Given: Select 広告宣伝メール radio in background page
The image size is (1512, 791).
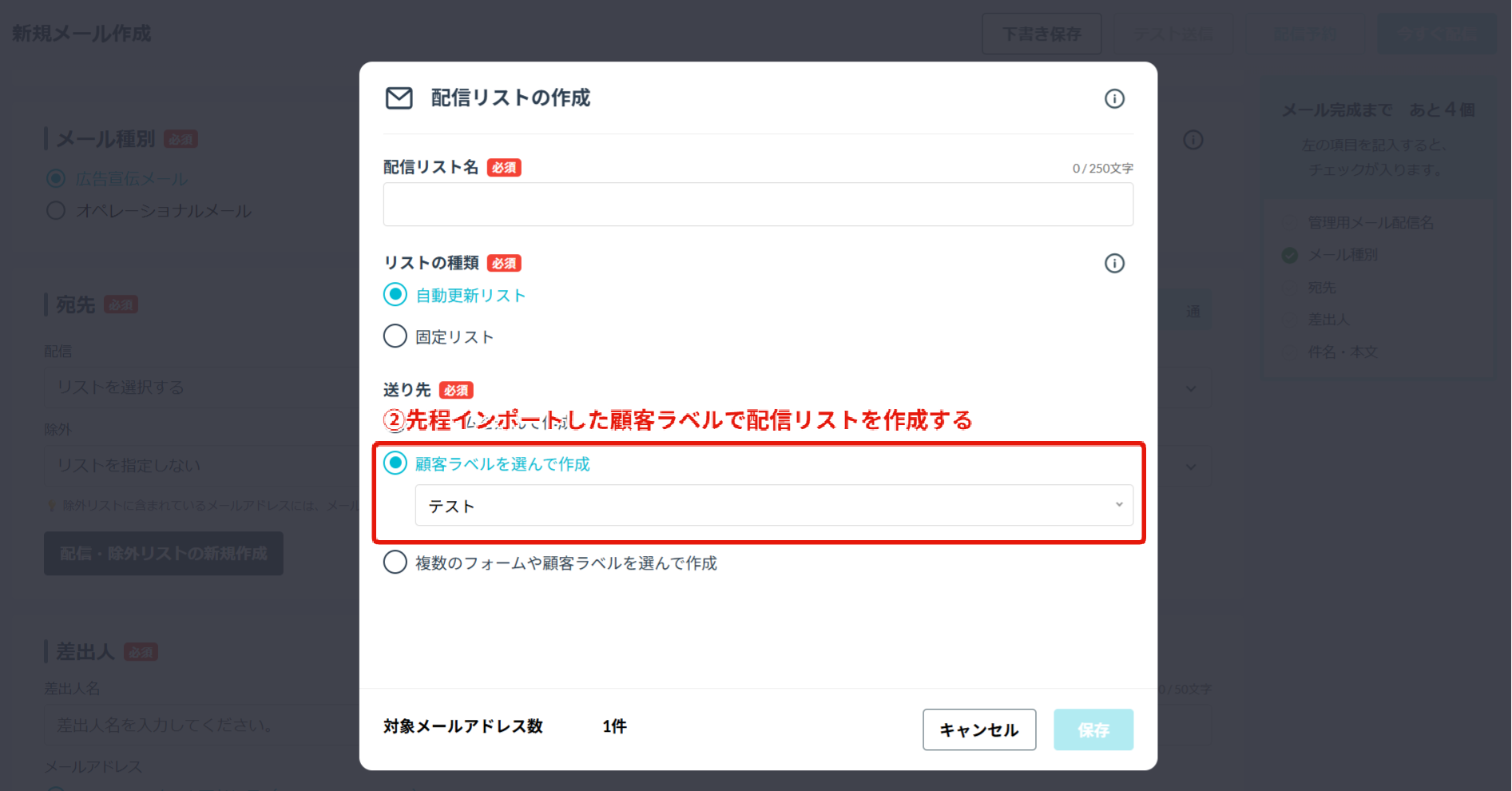Looking at the screenshot, I should 56,178.
